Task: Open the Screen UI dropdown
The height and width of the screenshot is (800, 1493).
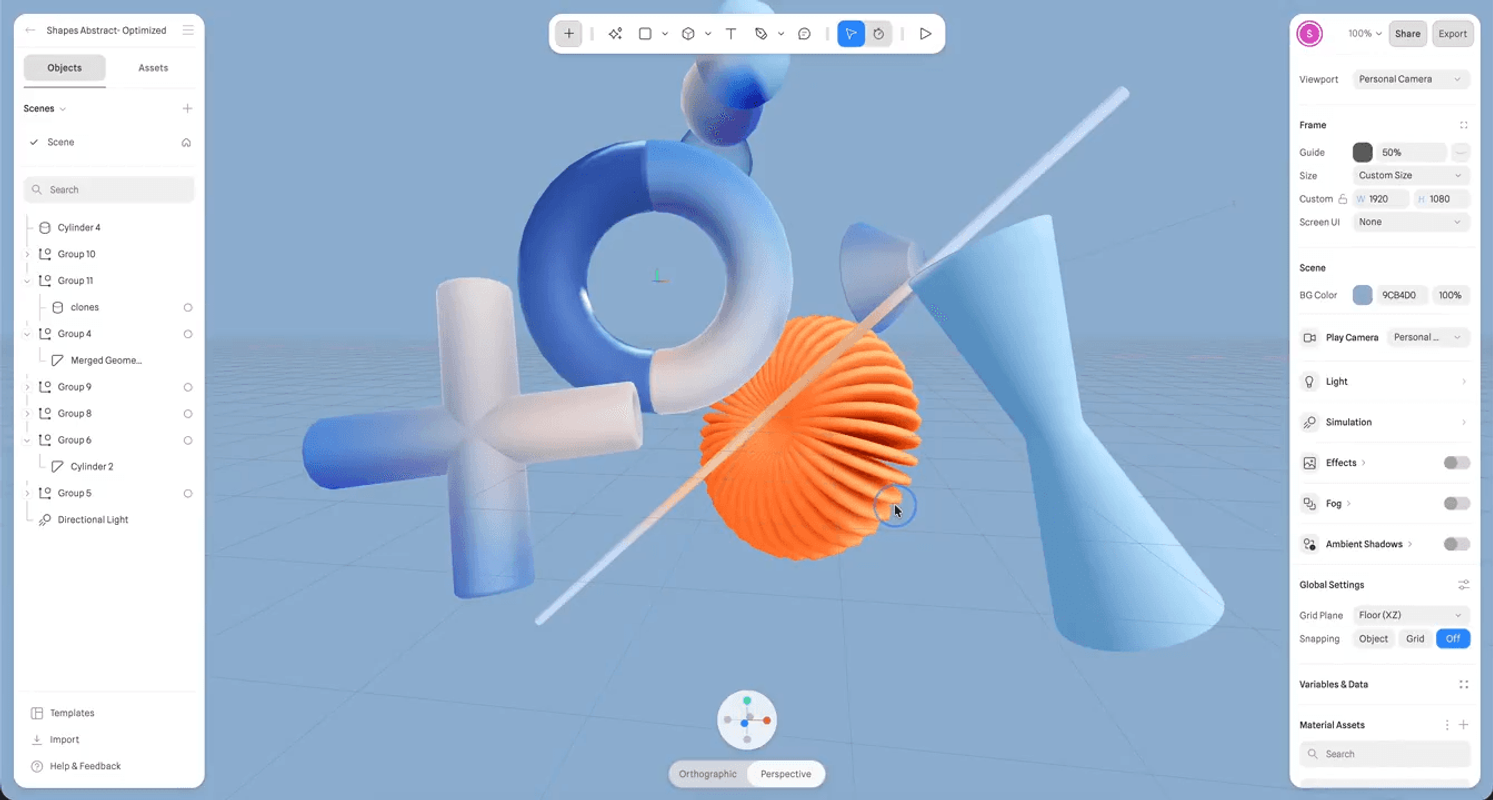Action: click(1411, 222)
